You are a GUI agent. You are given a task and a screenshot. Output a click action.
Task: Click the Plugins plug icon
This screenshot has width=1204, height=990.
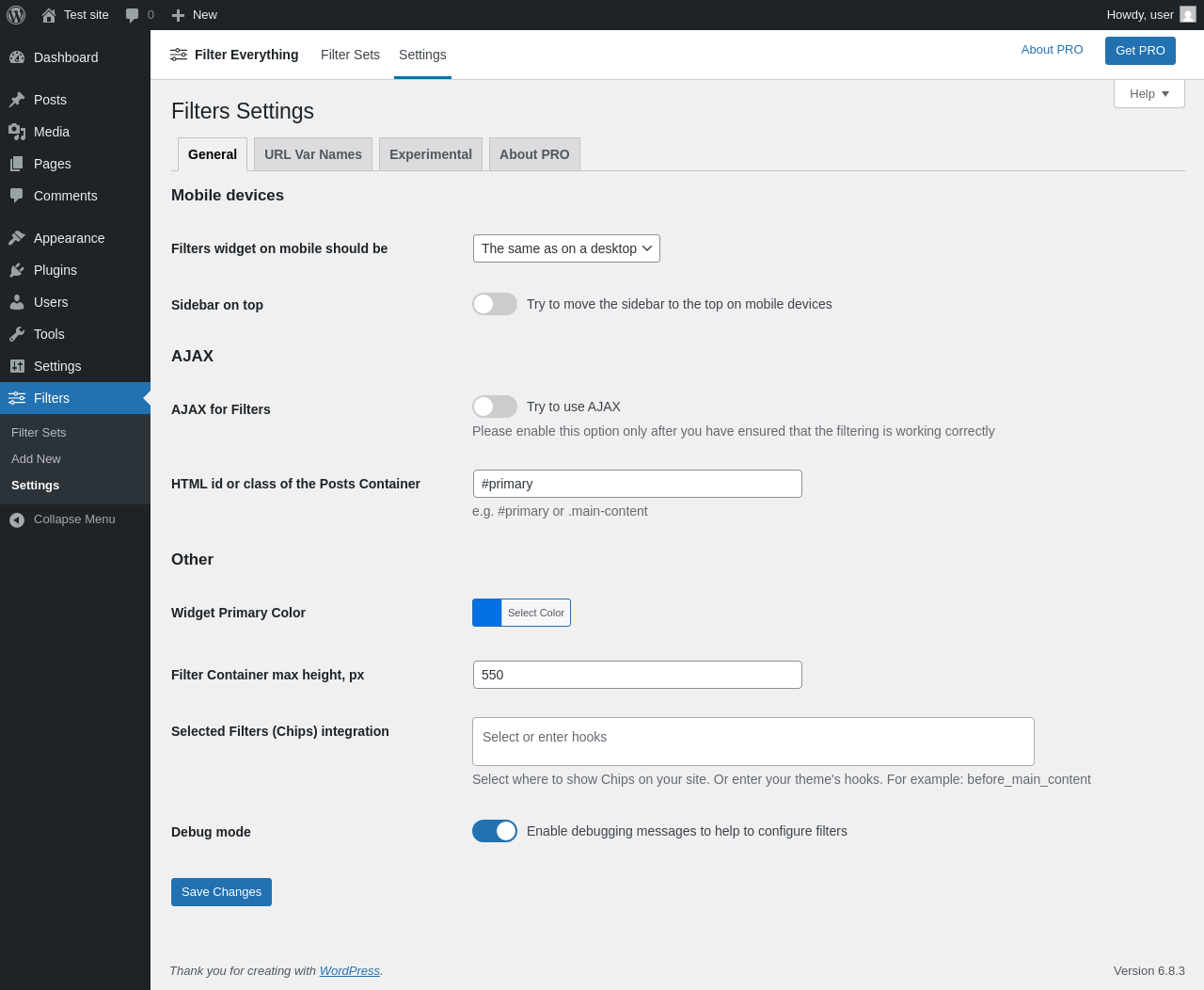coord(17,270)
